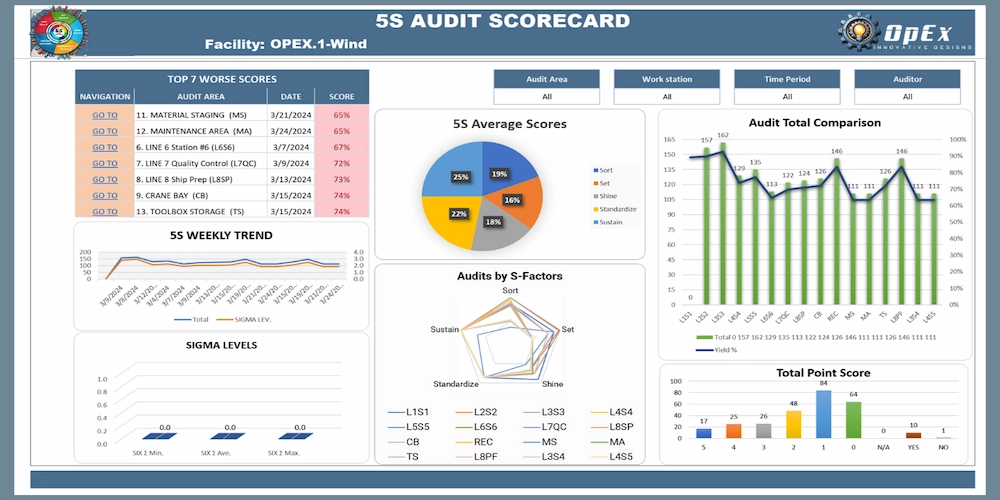Viewport: 1000px width, 500px height.
Task: Open GO TO link for Toolbox Storage
Action: 105,212
